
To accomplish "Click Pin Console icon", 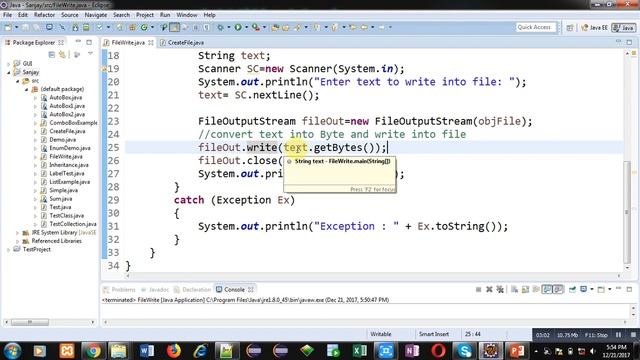I will coord(573,289).
